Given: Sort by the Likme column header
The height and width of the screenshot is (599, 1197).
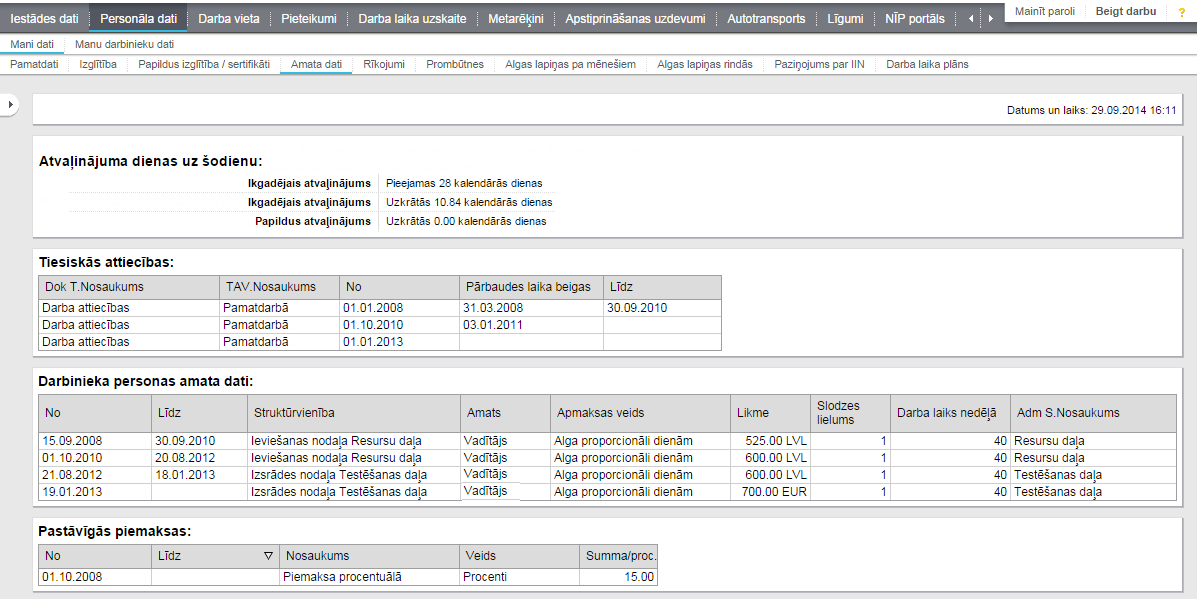Looking at the screenshot, I should coord(770,413).
